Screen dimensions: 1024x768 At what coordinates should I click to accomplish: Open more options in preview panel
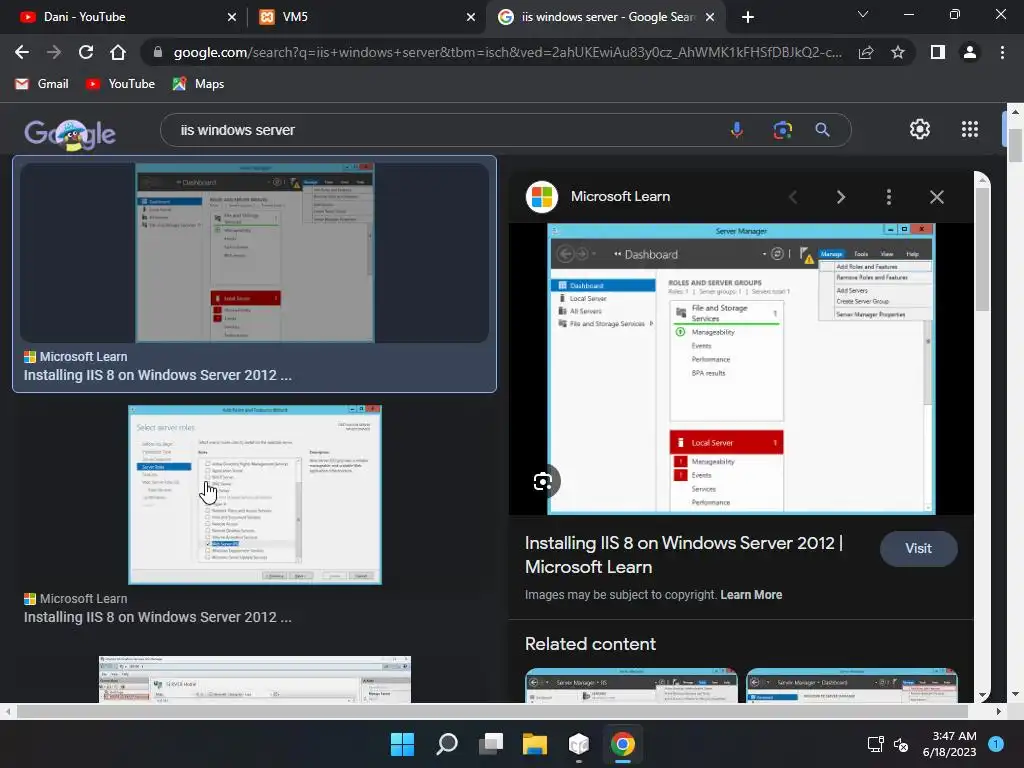point(888,197)
